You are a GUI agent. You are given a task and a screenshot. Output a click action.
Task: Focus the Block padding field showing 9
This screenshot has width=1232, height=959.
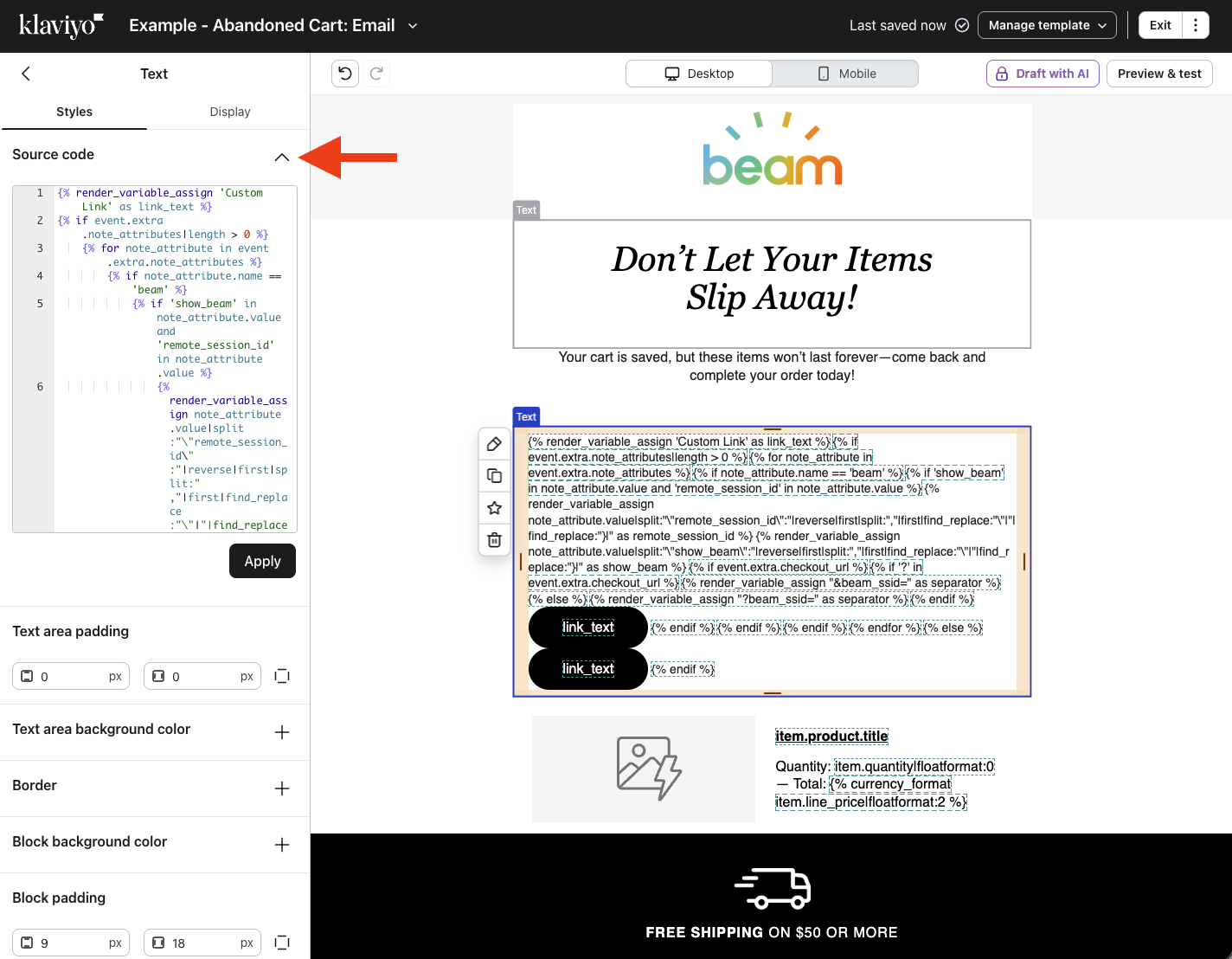(71, 943)
